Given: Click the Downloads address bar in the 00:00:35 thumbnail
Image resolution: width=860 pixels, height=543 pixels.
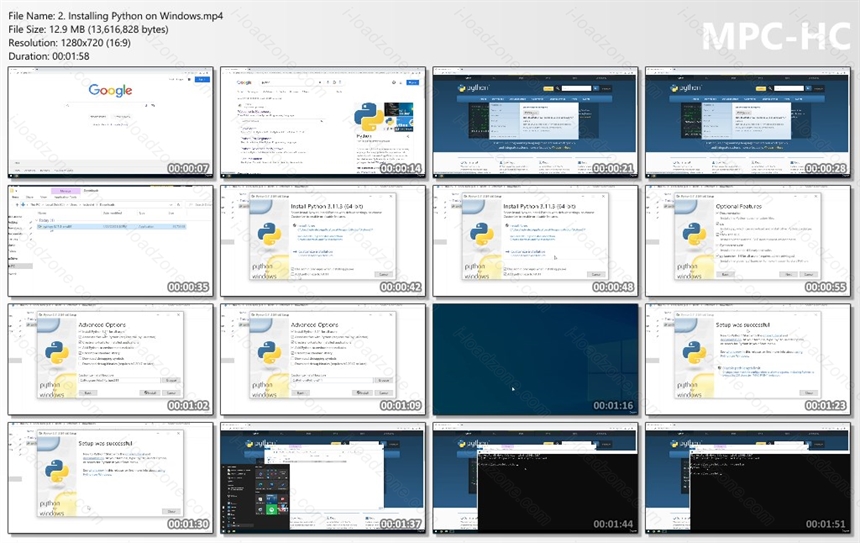Looking at the screenshot, I should pyautogui.click(x=101, y=205).
